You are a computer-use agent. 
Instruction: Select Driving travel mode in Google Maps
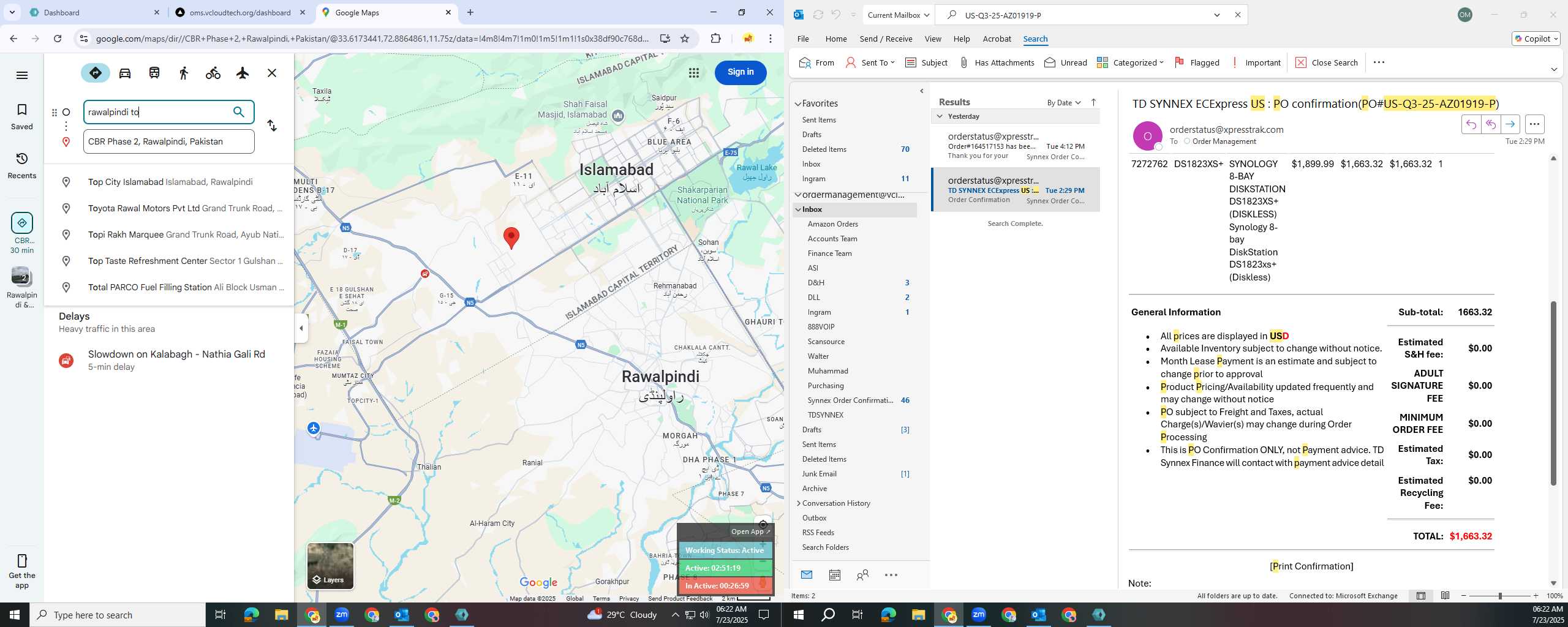pyautogui.click(x=125, y=73)
